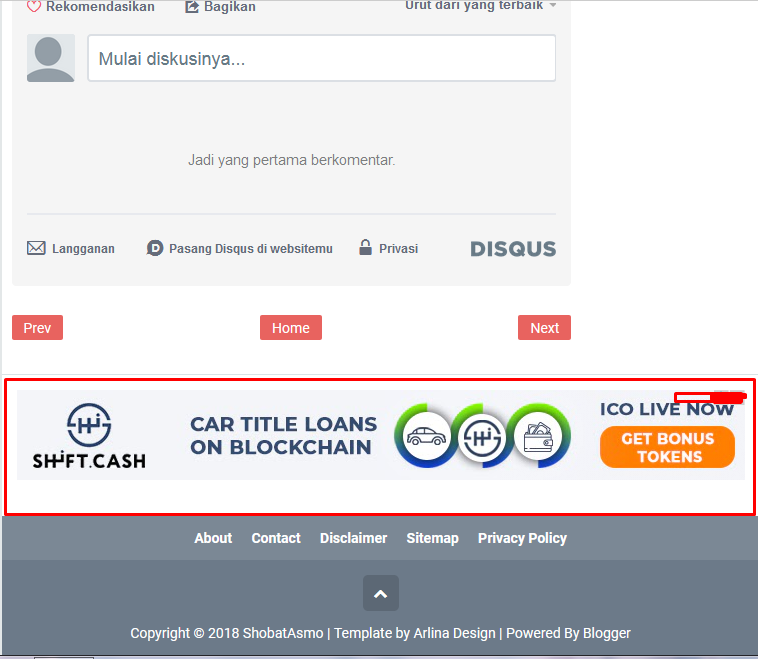This screenshot has width=758, height=659.
Task: Click the Home button
Action: tap(291, 328)
